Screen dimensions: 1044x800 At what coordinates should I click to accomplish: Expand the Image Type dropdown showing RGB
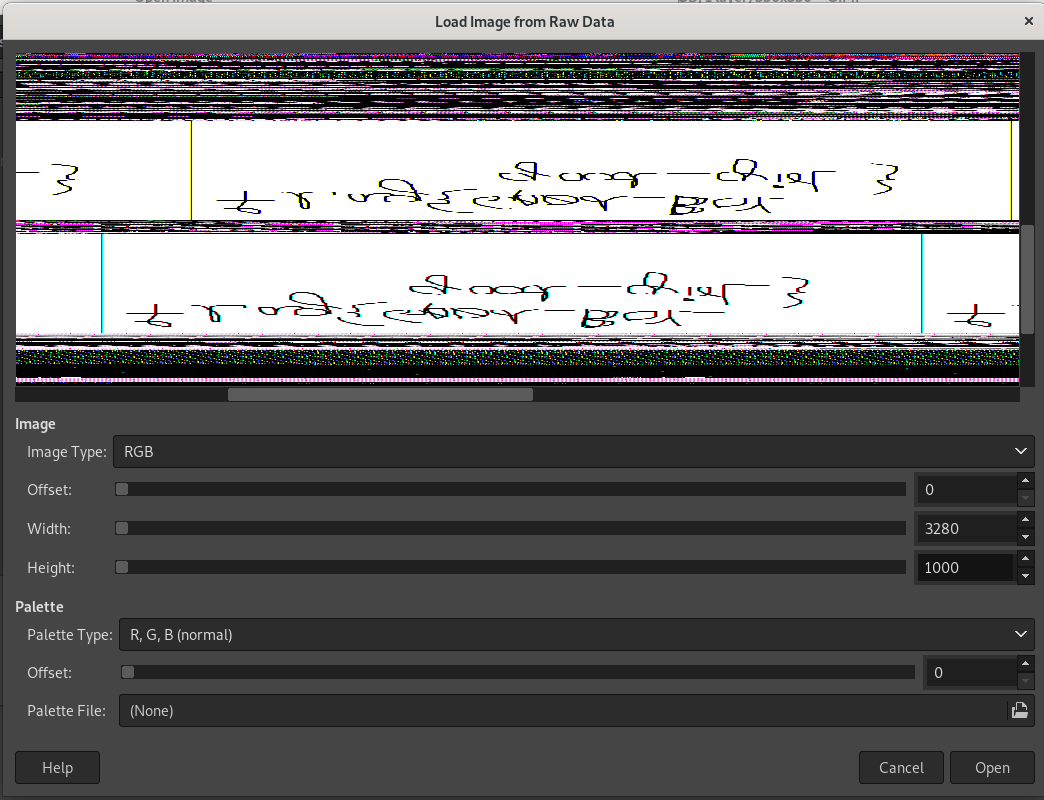coord(573,451)
